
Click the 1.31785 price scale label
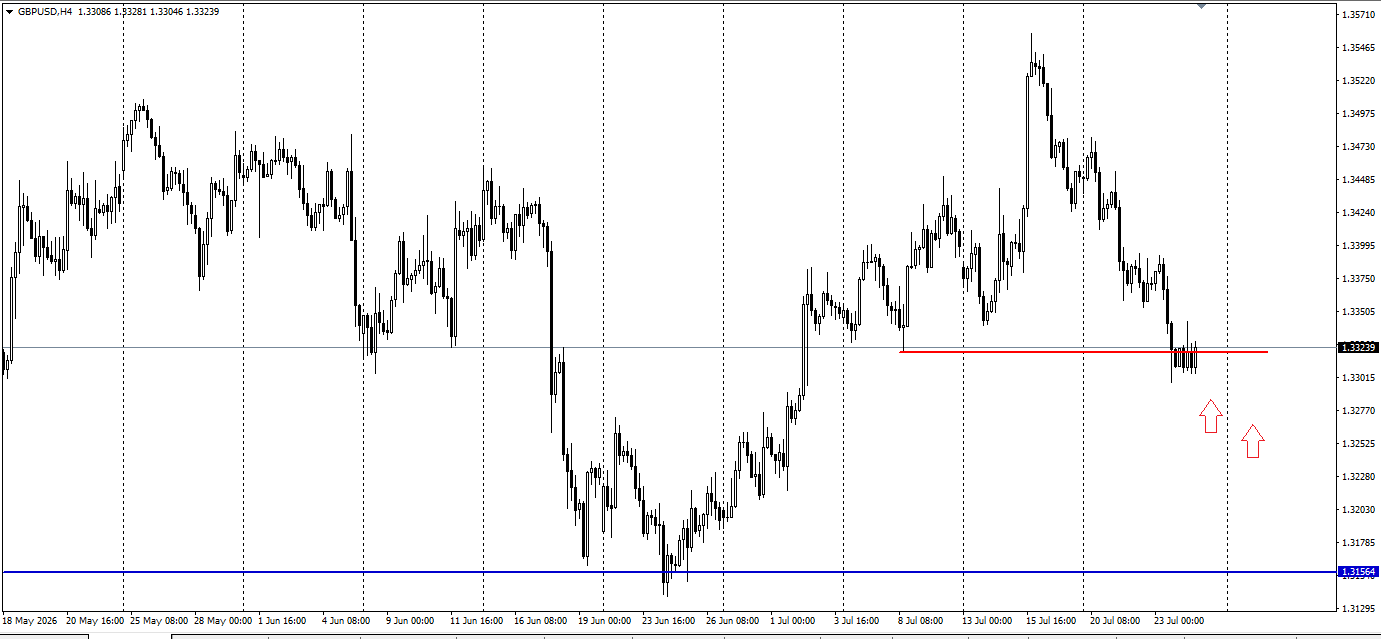pos(1358,543)
